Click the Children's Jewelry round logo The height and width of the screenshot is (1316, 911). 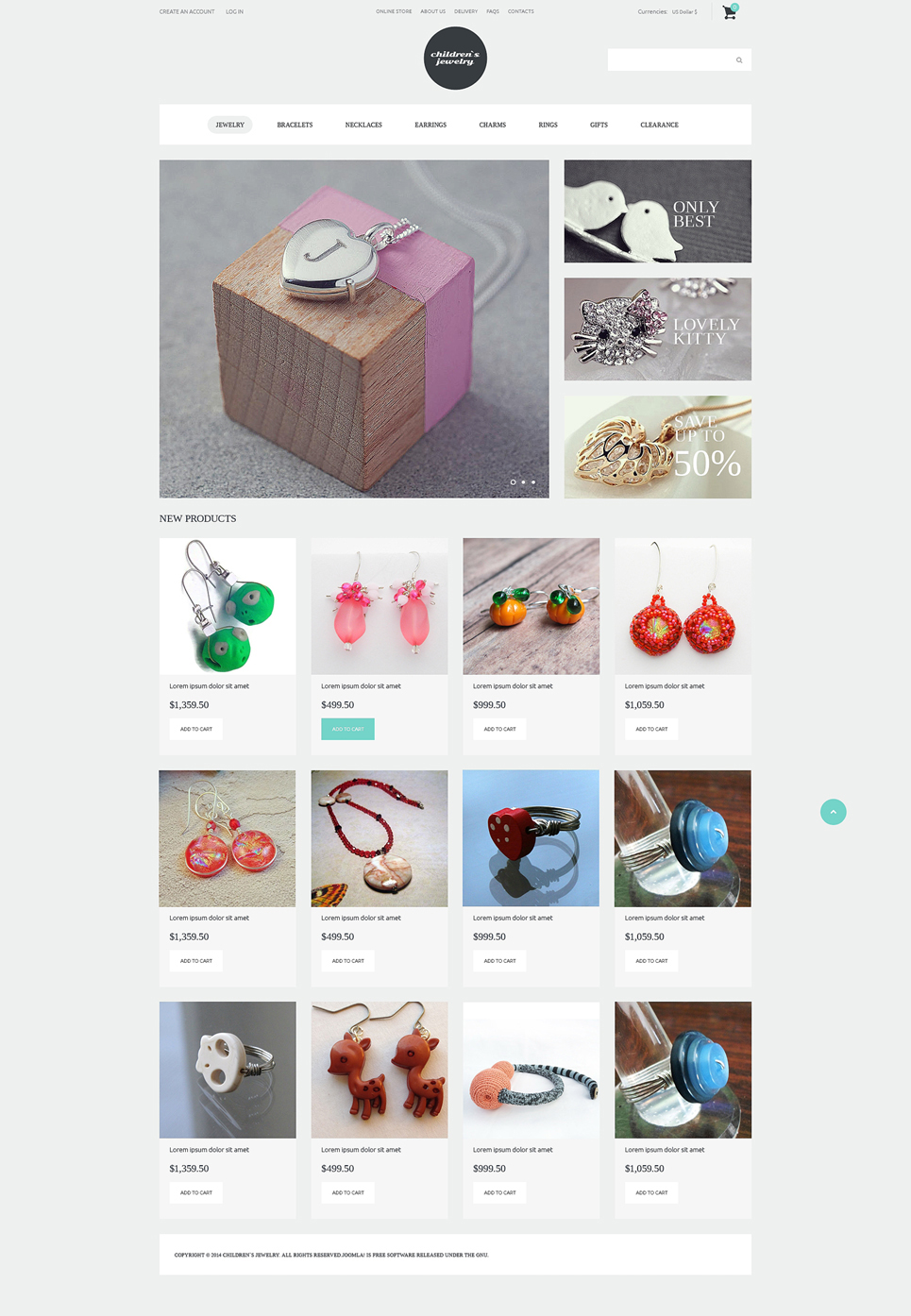tap(455, 59)
